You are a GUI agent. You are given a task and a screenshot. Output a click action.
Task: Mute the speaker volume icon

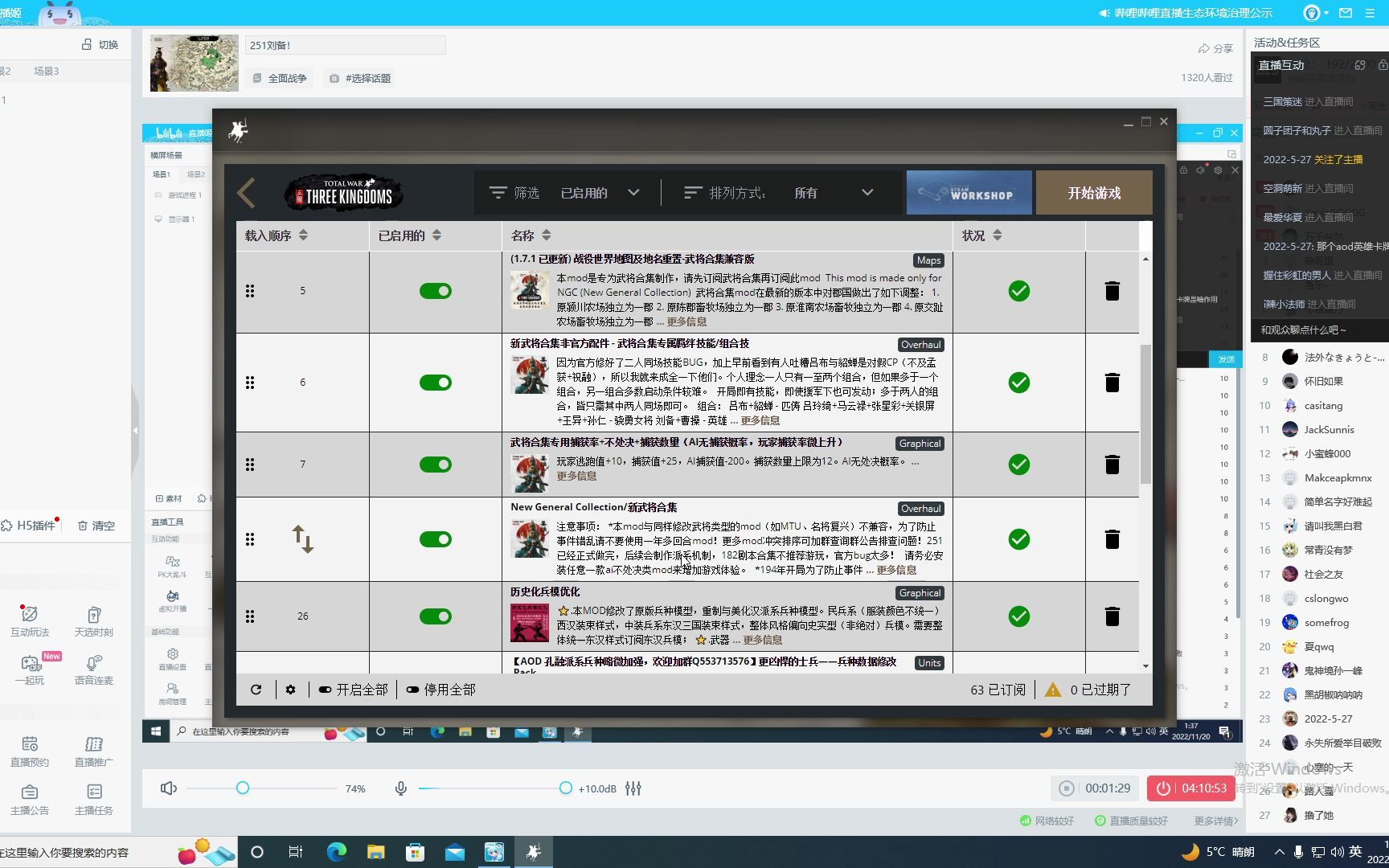coord(169,788)
